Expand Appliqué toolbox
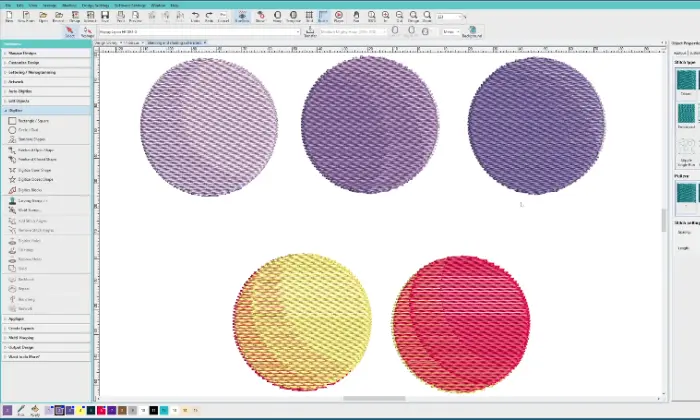The image size is (700, 420). pos(46,319)
